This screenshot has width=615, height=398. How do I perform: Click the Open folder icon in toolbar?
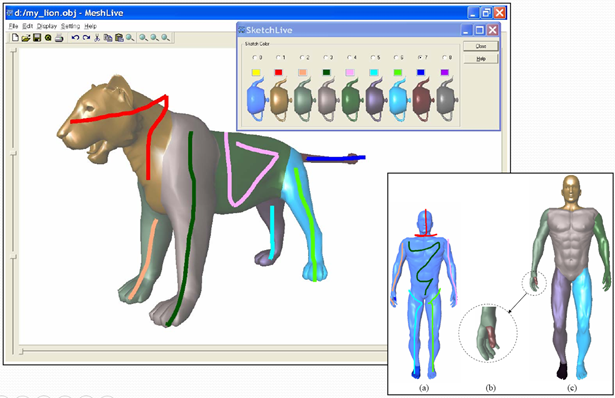pos(26,38)
